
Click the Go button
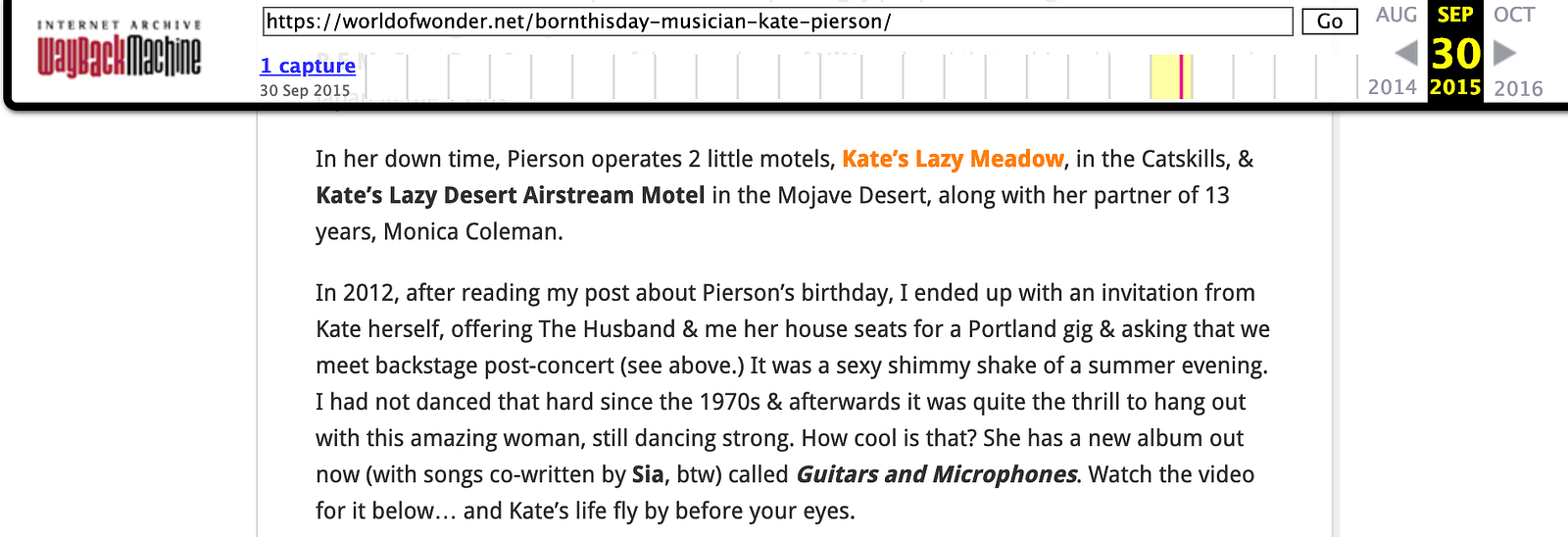1330,22
